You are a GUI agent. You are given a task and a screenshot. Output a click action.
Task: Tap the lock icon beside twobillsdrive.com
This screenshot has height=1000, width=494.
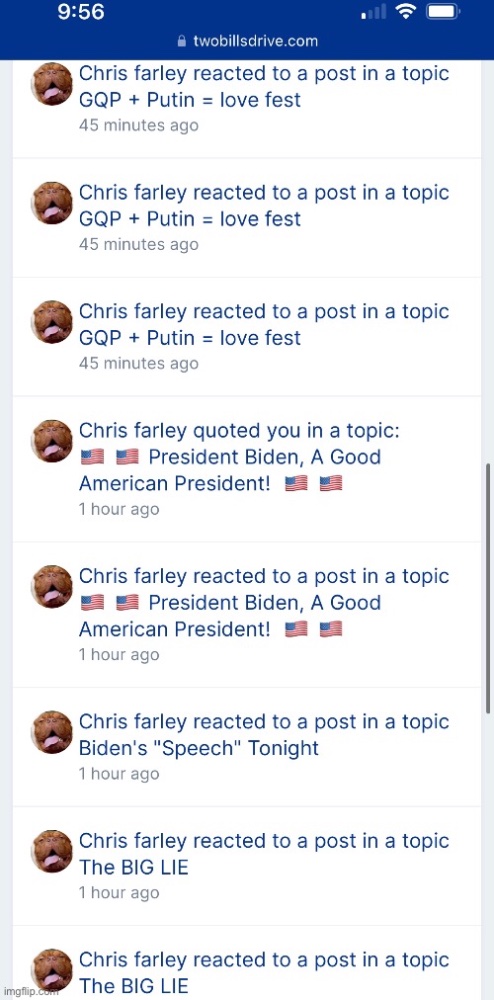coord(182,41)
